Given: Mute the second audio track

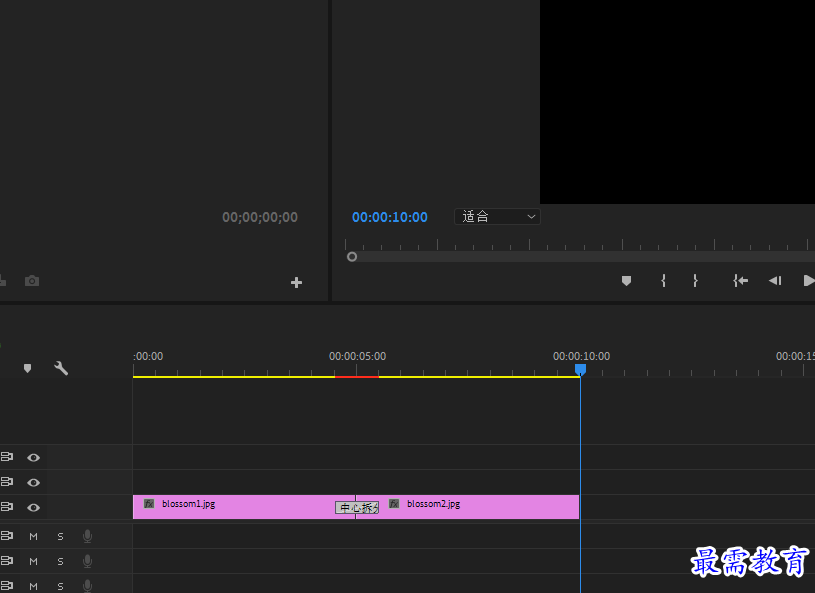Looking at the screenshot, I should (33, 561).
